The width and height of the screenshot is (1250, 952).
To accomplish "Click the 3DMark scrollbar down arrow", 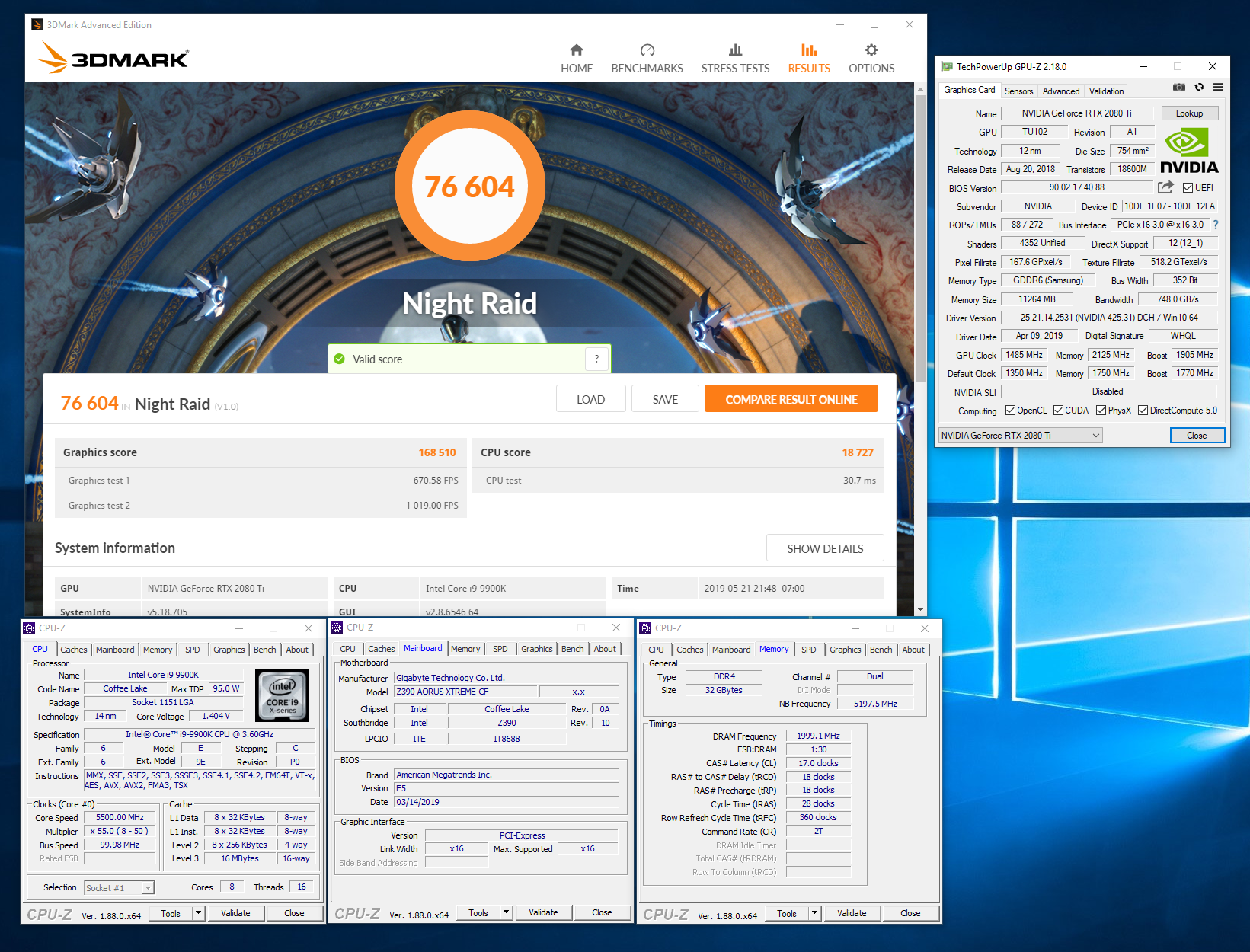I will pos(920,609).
